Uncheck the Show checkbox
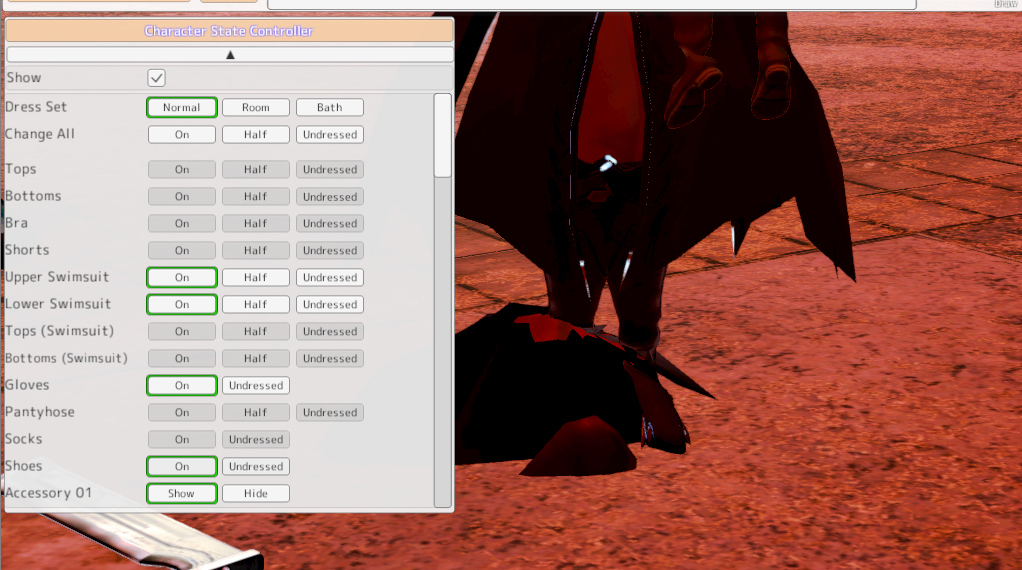 coord(156,78)
